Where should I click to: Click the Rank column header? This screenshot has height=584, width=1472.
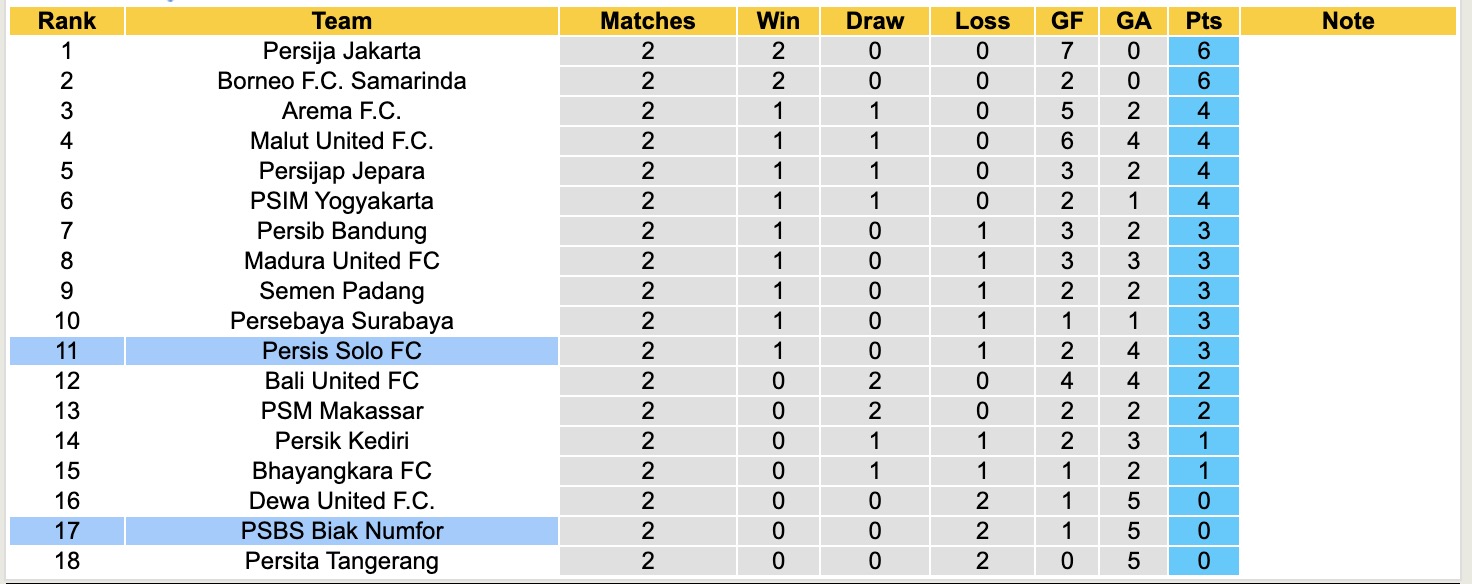[x=67, y=21]
